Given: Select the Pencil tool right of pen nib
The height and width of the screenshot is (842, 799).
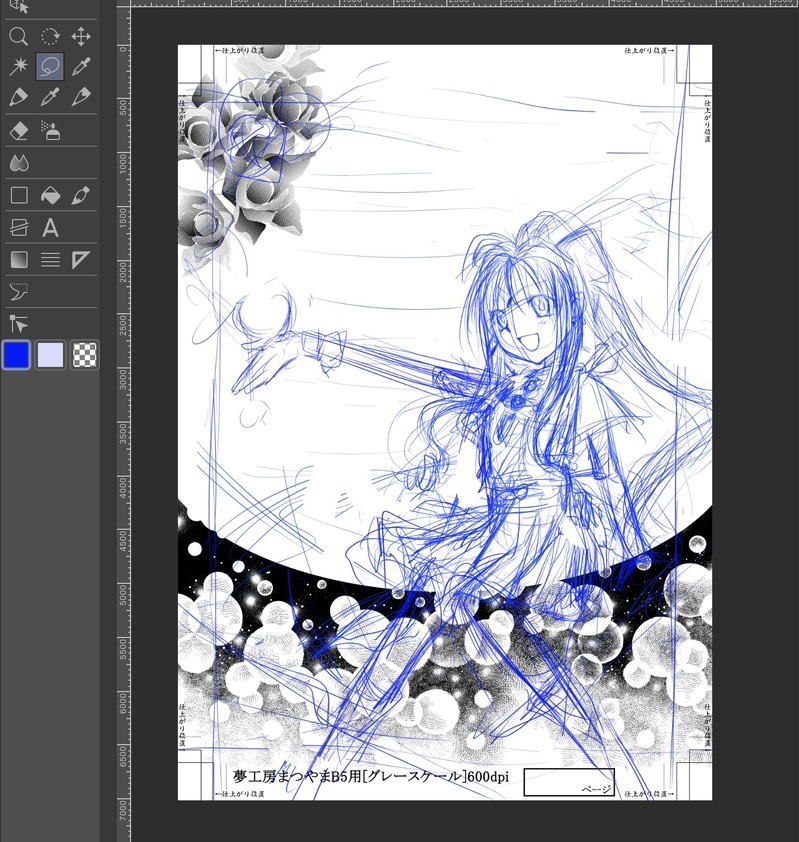Looking at the screenshot, I should tap(81, 97).
